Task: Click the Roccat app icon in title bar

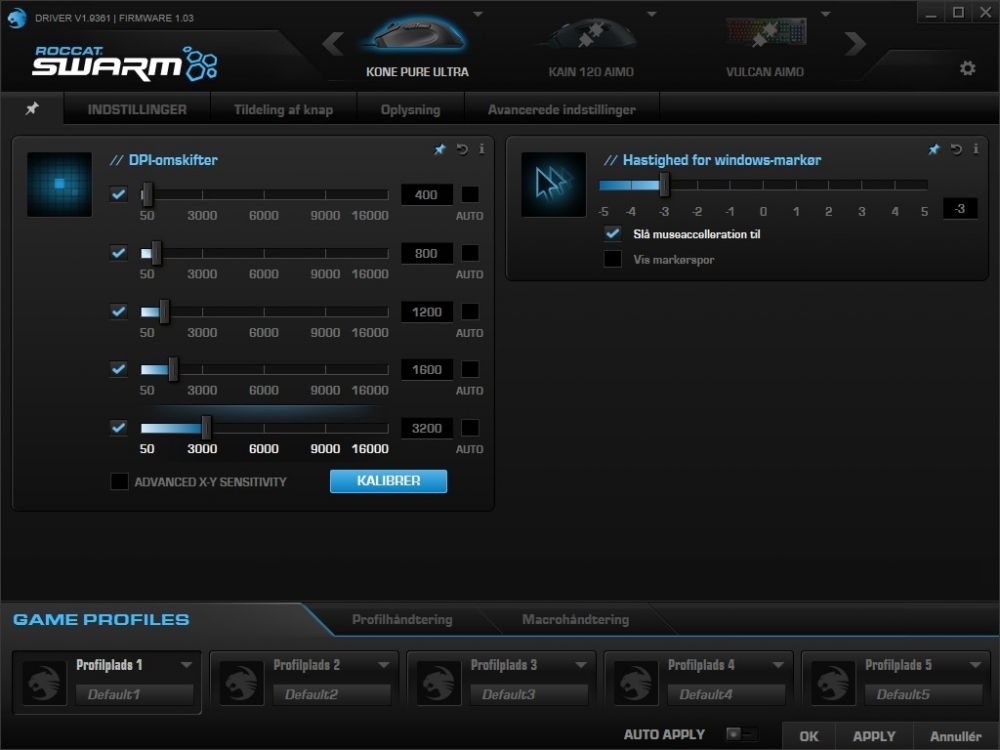Action: click(x=17, y=17)
